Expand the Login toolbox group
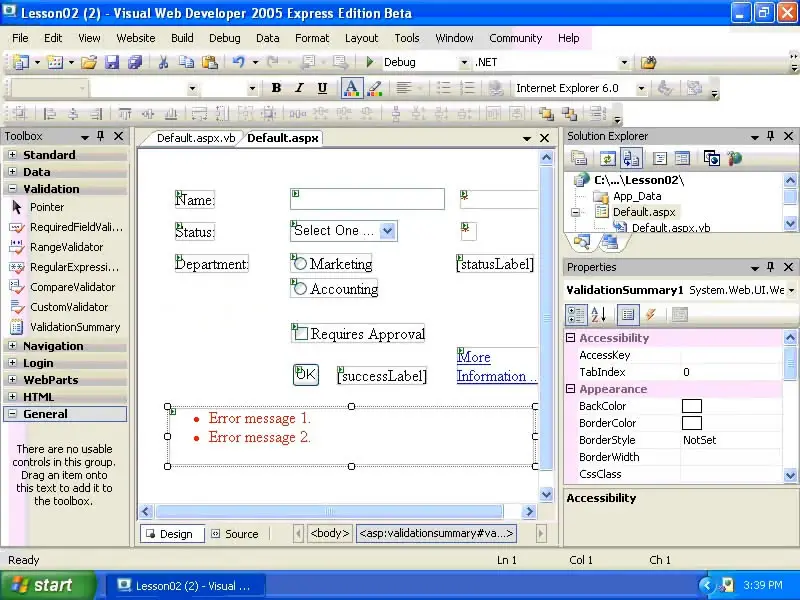The width and height of the screenshot is (800, 600). [12, 363]
